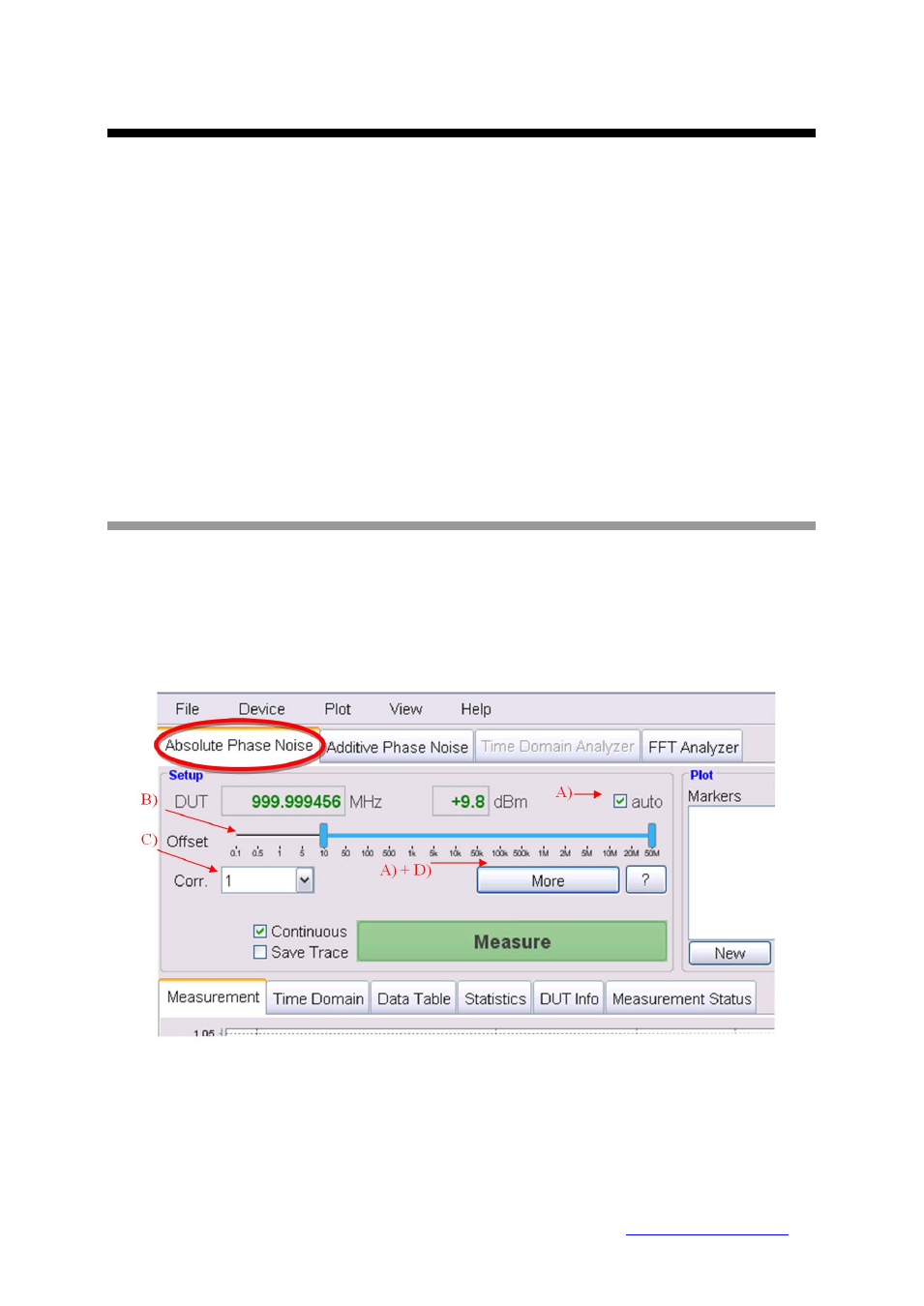
Task: Open the Statistics tab
Action: pos(494,998)
